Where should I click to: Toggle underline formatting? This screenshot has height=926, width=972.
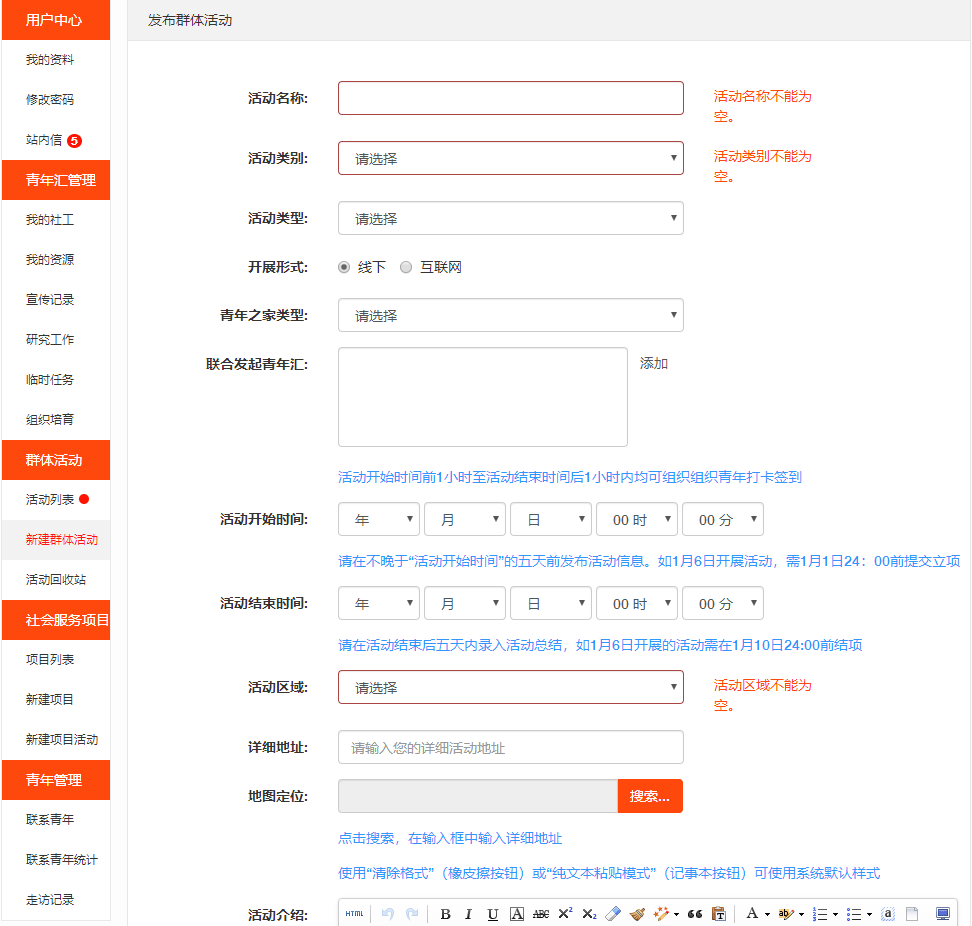coord(493,914)
